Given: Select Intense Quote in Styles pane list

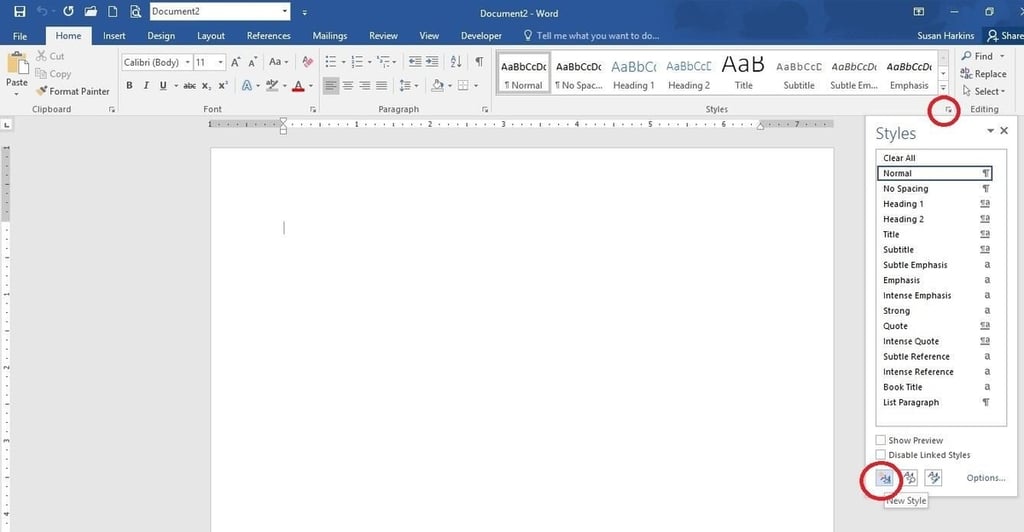Looking at the screenshot, I should click(x=935, y=341).
